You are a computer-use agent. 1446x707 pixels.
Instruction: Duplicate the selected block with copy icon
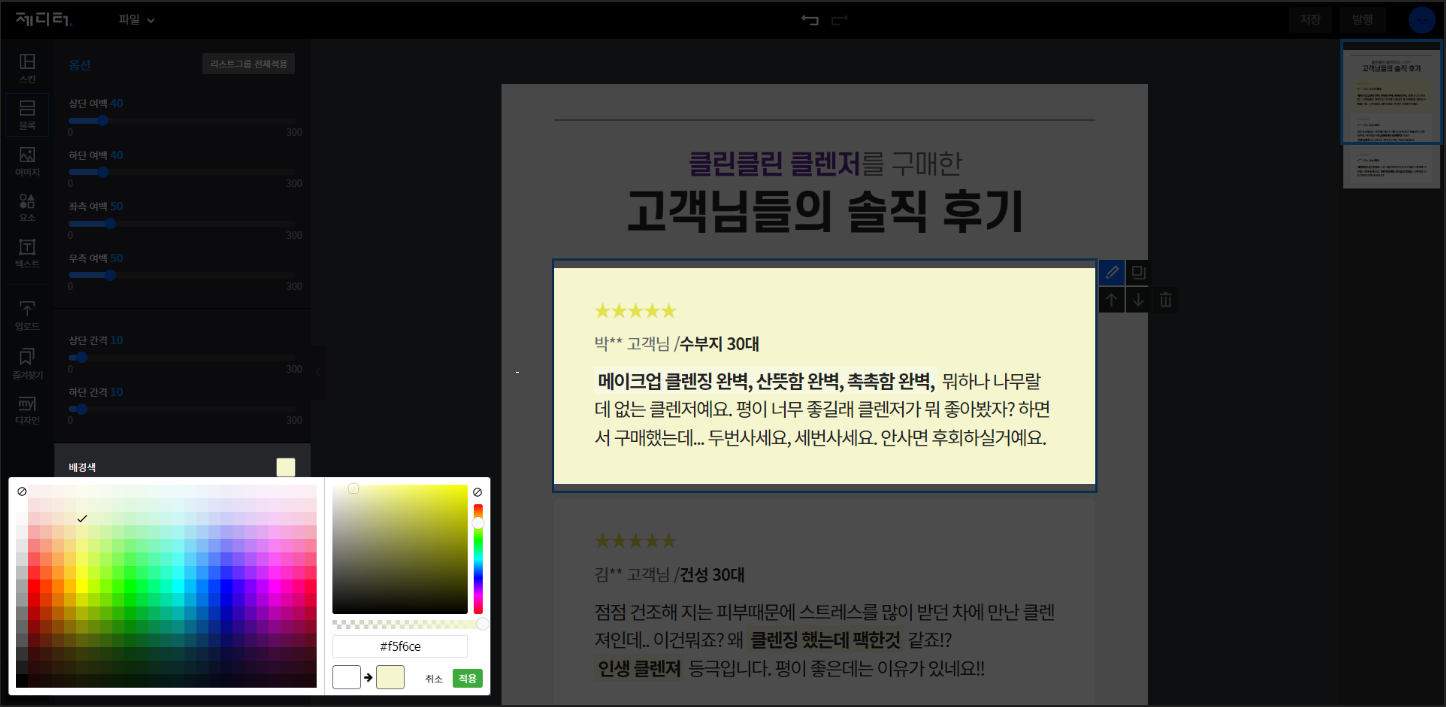click(x=1138, y=273)
